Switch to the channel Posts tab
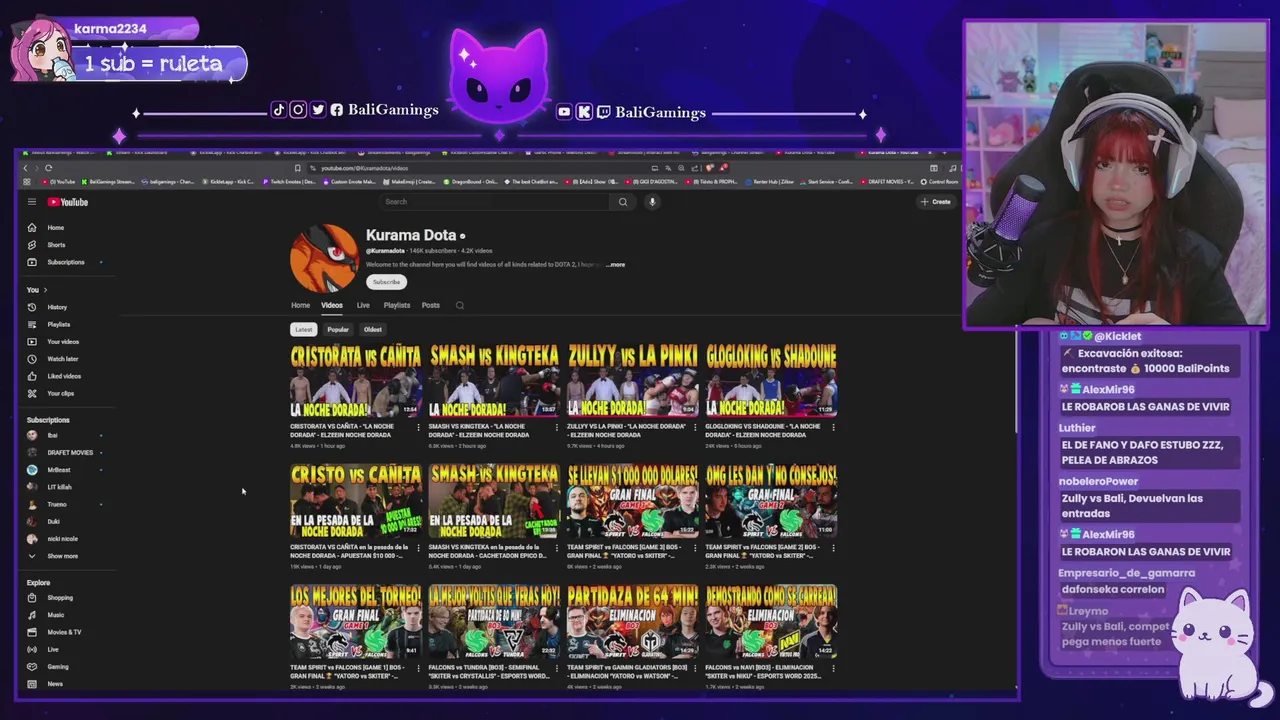 [x=431, y=305]
